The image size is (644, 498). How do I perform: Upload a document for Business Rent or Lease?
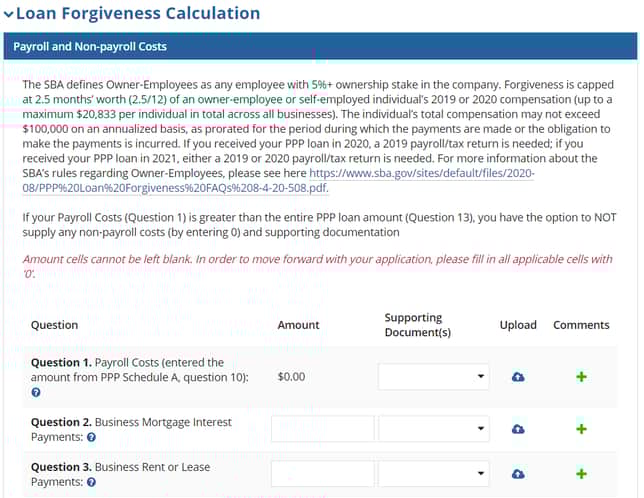[x=518, y=474]
